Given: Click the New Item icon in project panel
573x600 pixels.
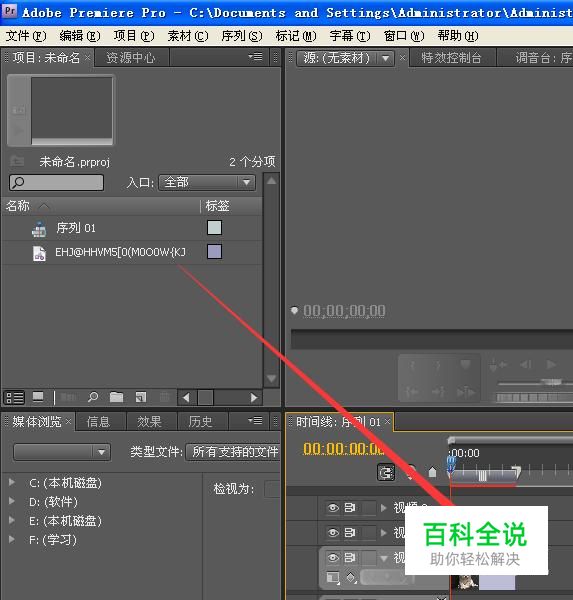Looking at the screenshot, I should pos(141,398).
